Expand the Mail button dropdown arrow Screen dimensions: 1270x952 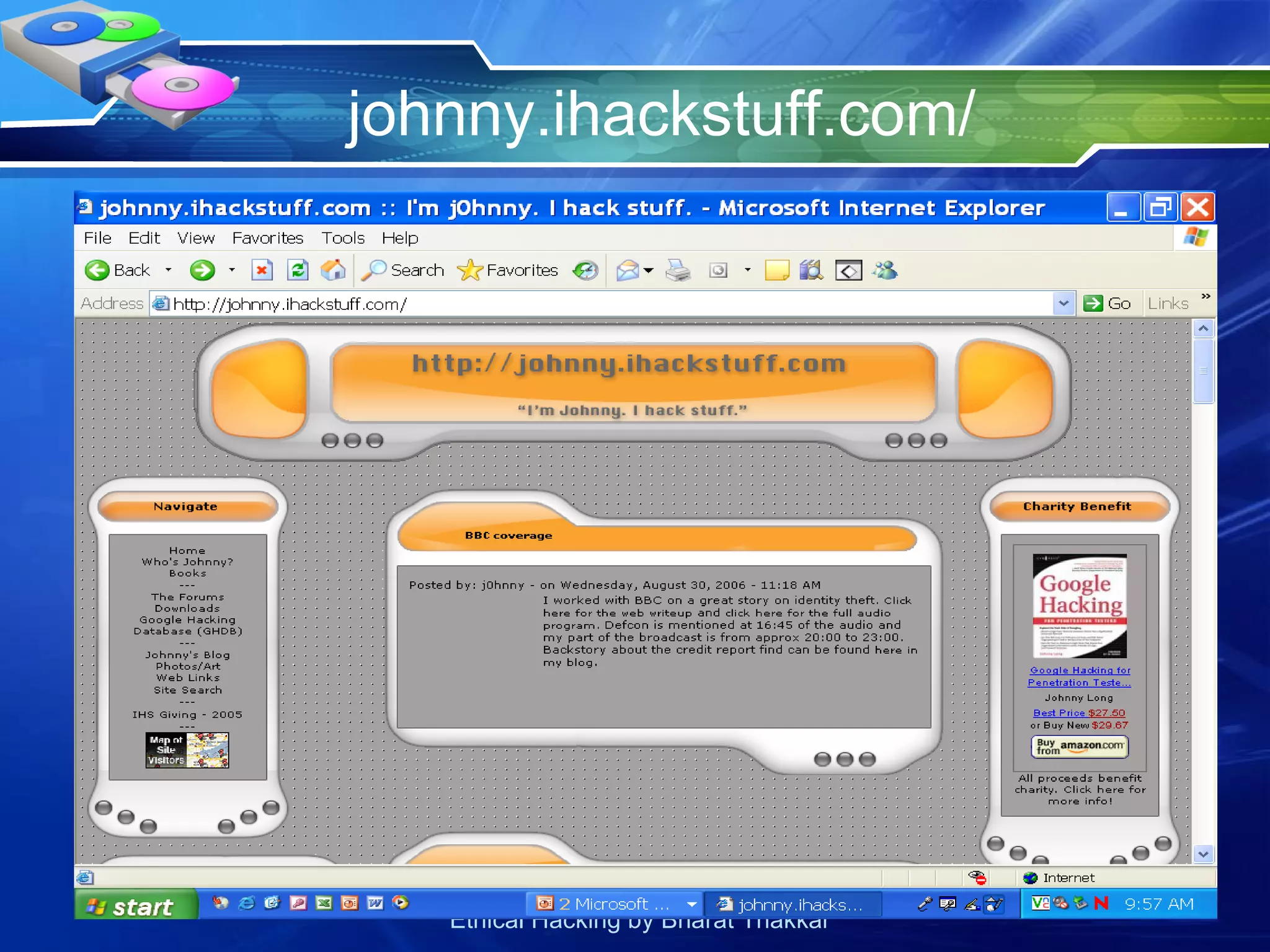click(x=649, y=270)
